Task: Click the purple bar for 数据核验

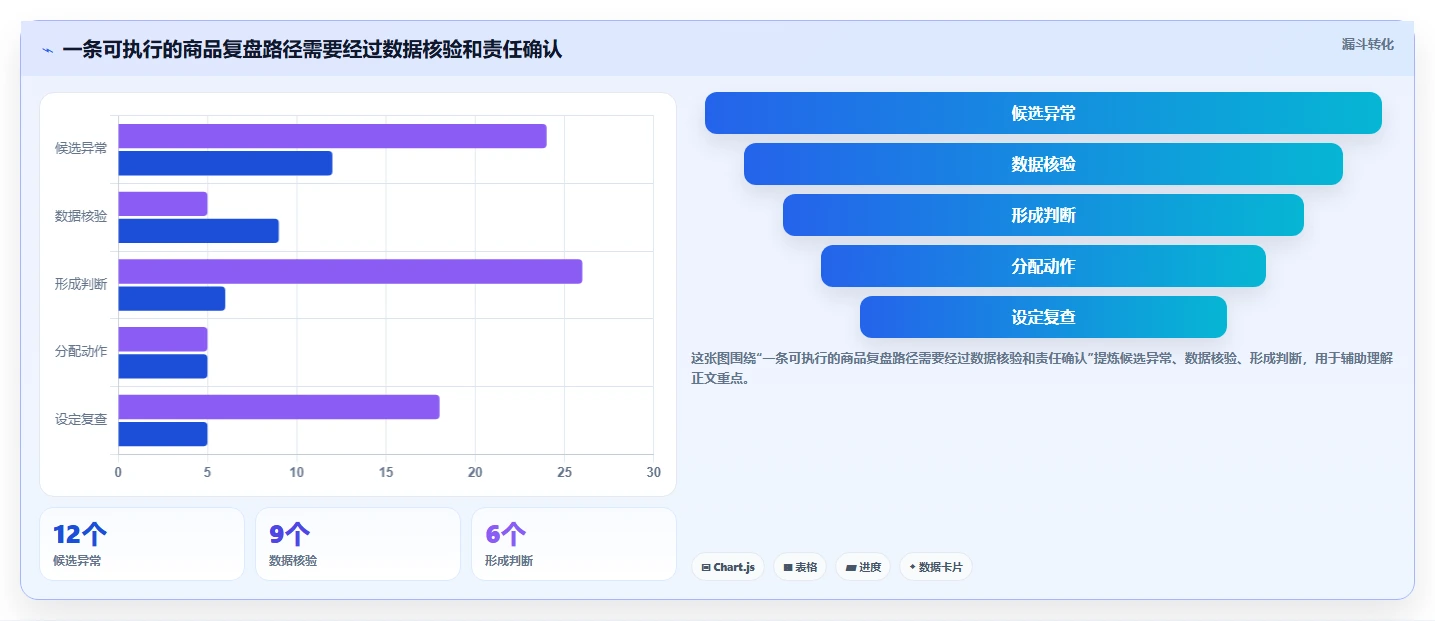Action: (163, 204)
